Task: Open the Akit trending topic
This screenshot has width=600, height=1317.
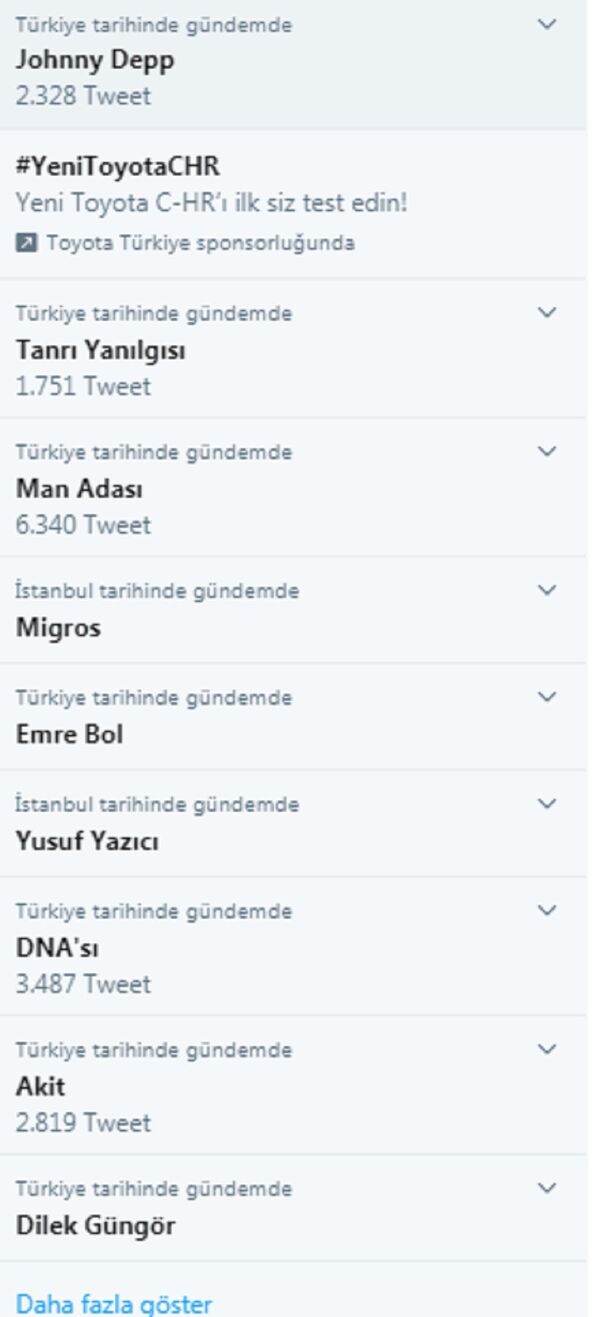Action: pyautogui.click(x=40, y=1087)
